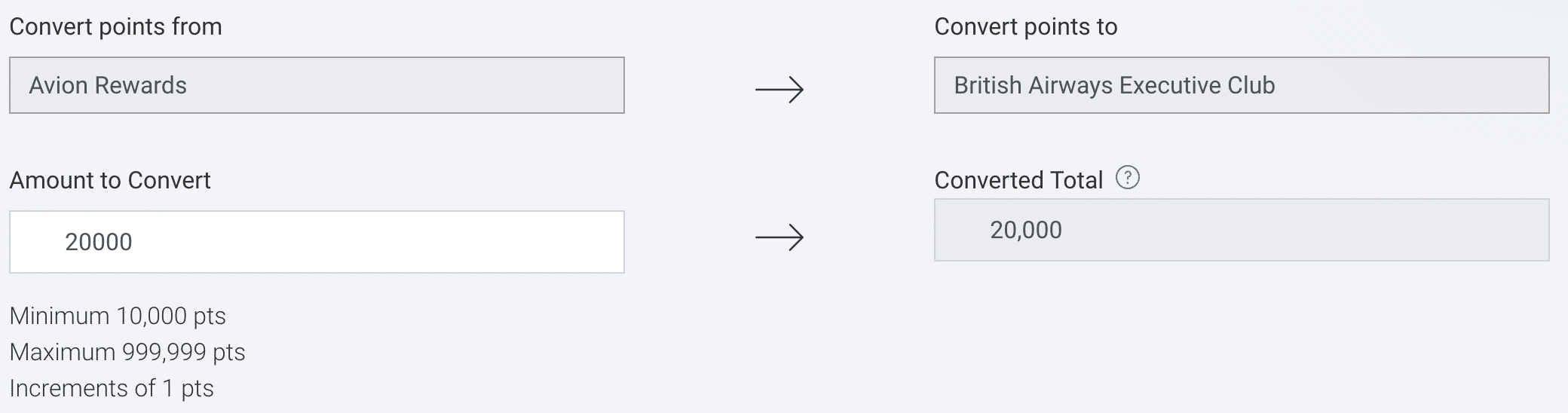Click the word "Maximum" in the limits
1568x413 pixels.
pyautogui.click(x=61, y=352)
